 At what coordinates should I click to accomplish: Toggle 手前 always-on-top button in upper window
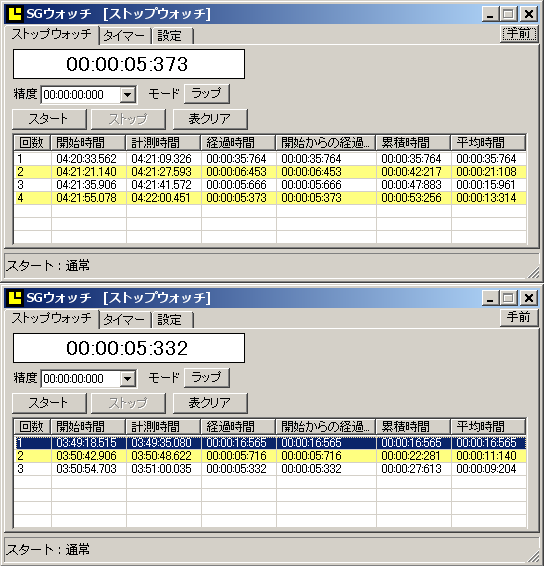[519, 34]
